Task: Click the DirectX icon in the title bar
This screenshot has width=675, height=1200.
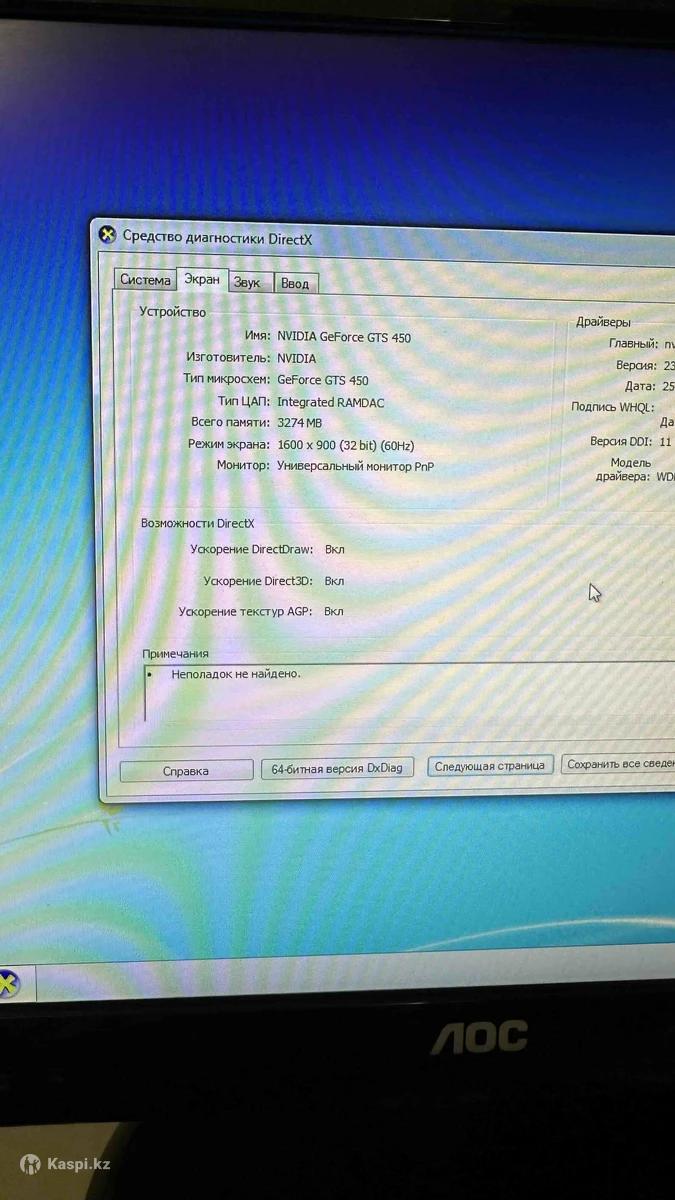Action: (108, 236)
